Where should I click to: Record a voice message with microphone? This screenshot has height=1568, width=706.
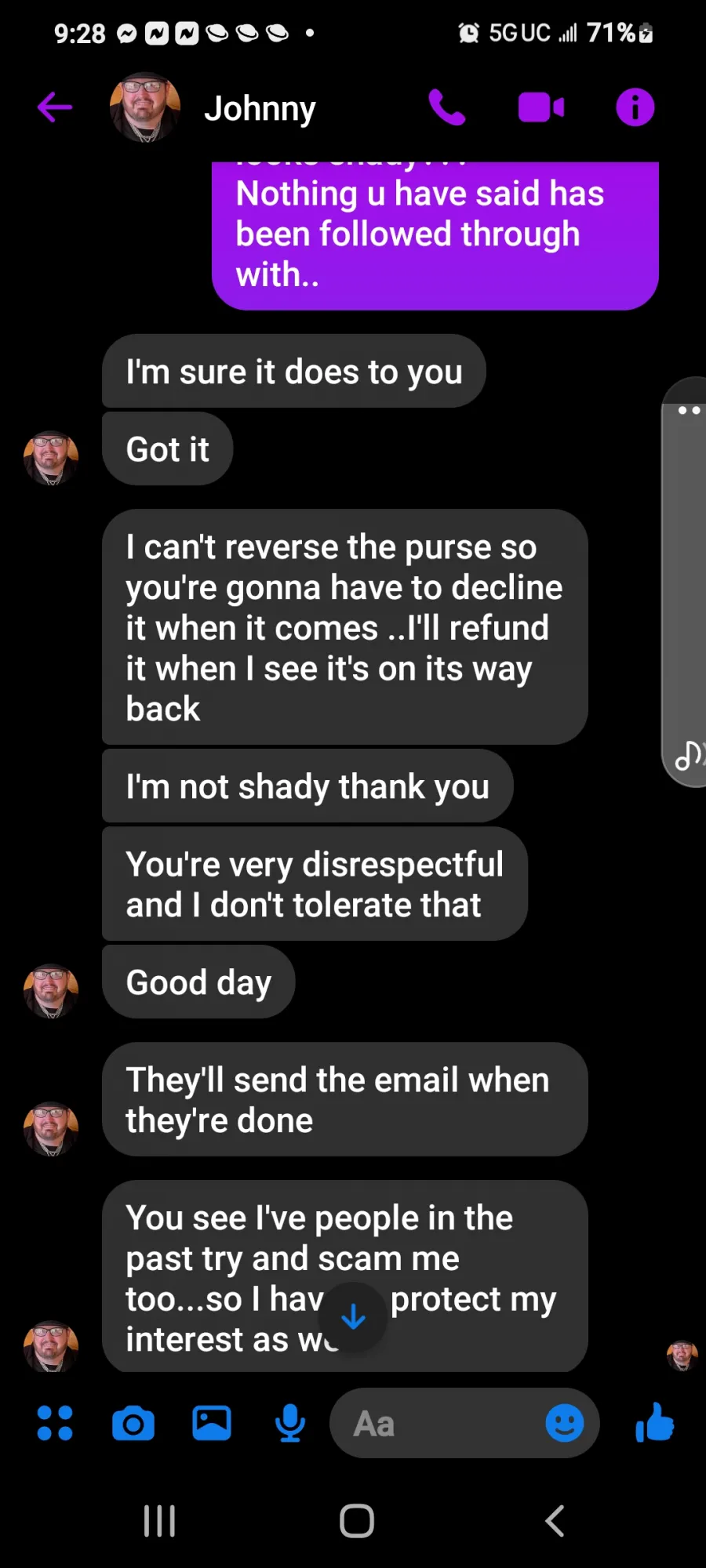(x=290, y=1423)
